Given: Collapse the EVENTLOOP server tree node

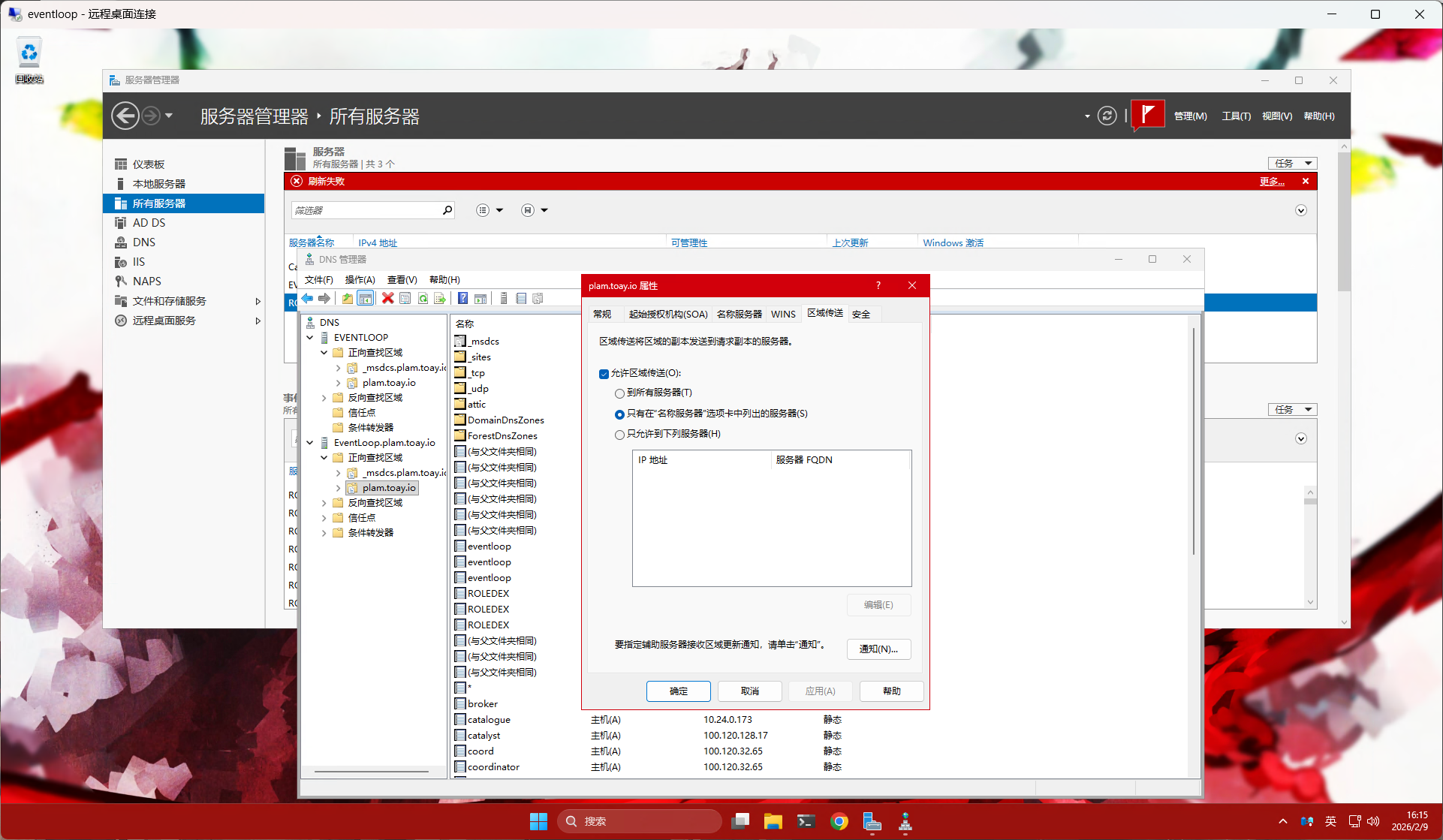Looking at the screenshot, I should tap(310, 338).
